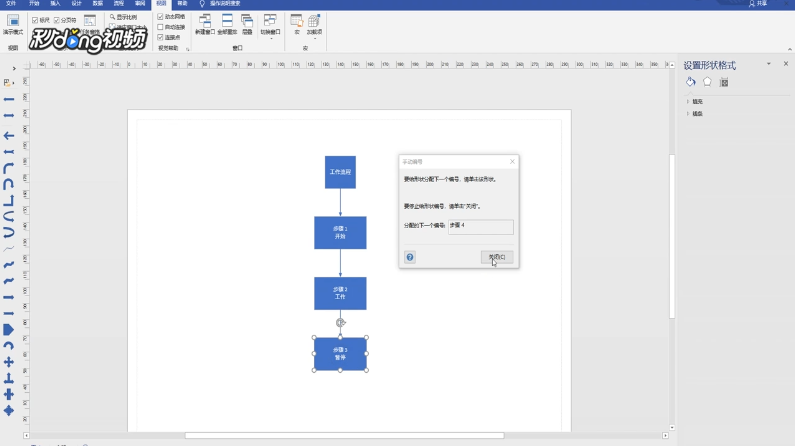Select the 步骤 2 工作 shape

coord(340,293)
